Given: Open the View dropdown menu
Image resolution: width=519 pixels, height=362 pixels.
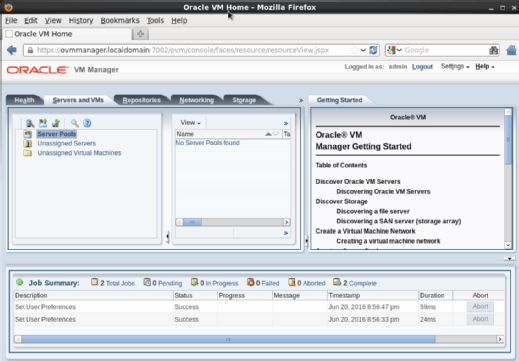Looking at the screenshot, I should click(x=190, y=123).
